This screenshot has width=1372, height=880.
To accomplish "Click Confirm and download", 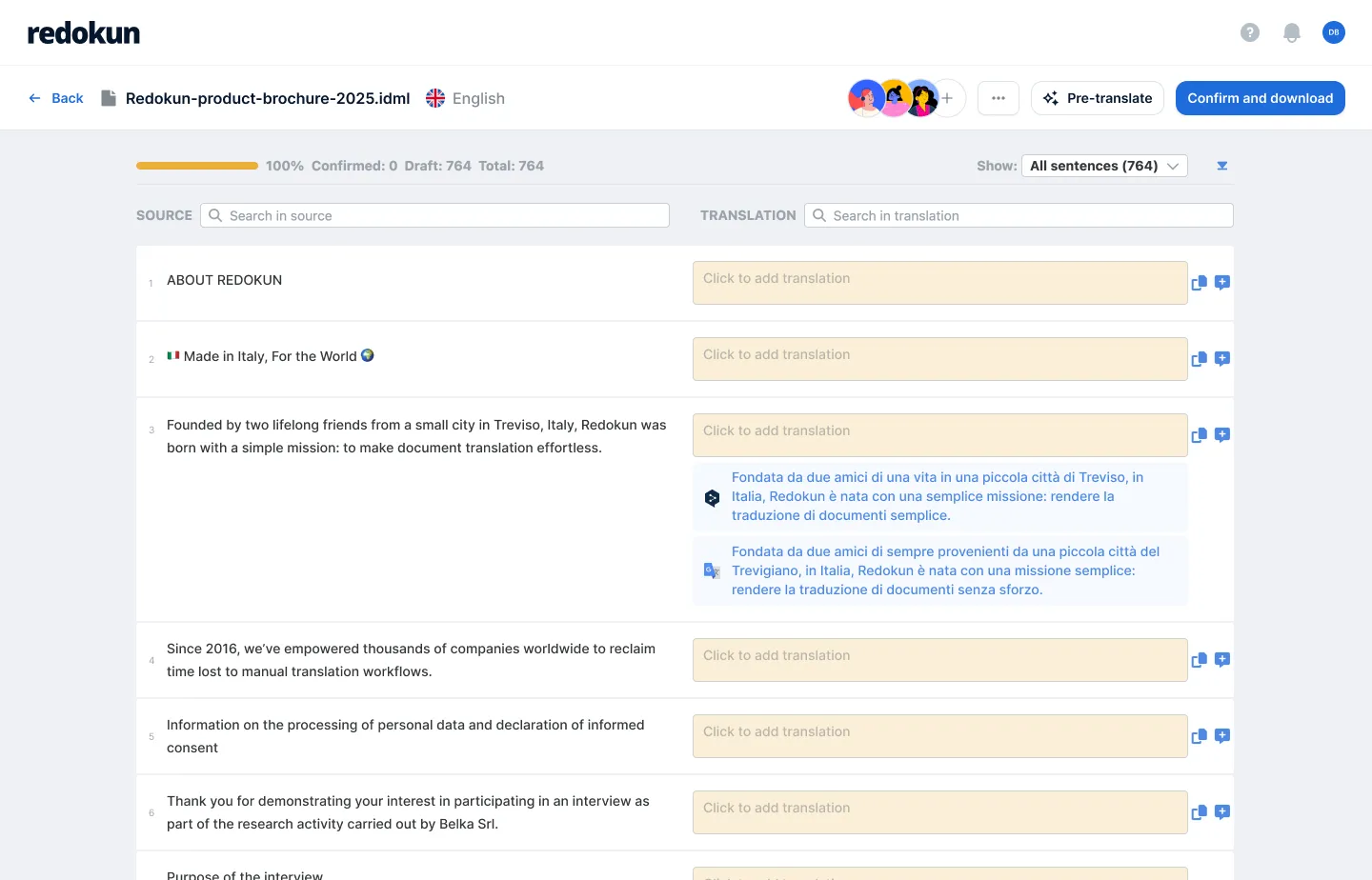I will tap(1261, 98).
